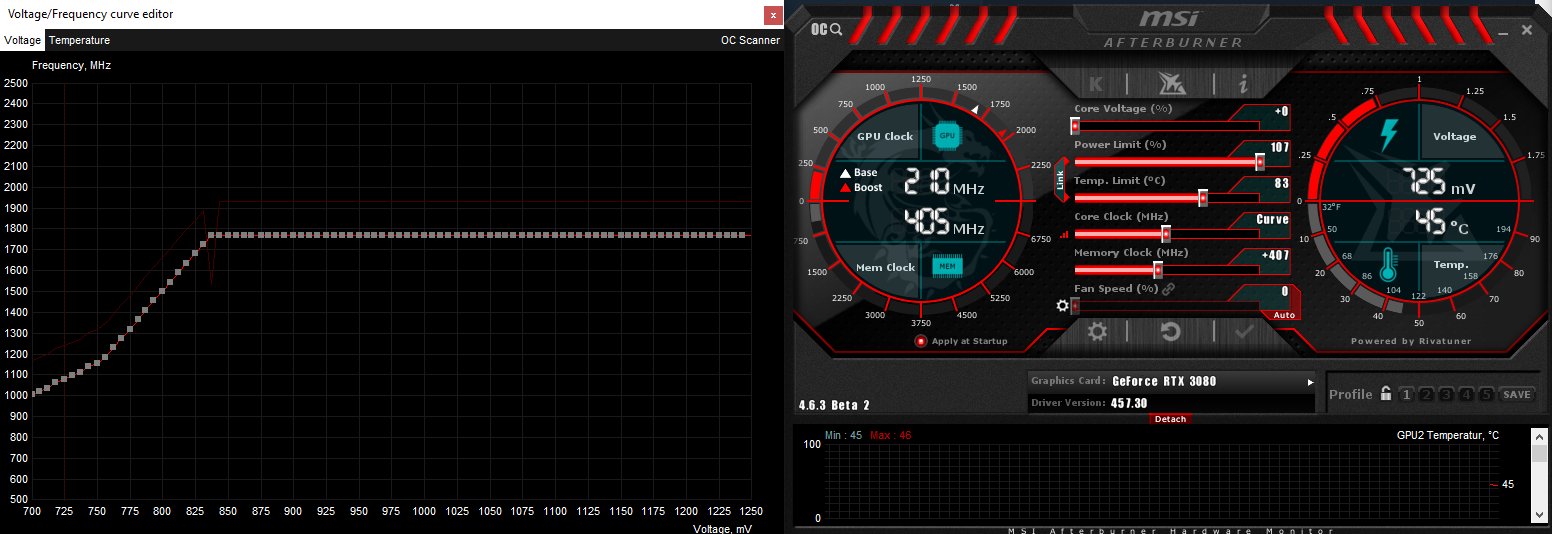Reset settings with circular arrow icon
This screenshot has width=1552, height=534.
click(1170, 331)
